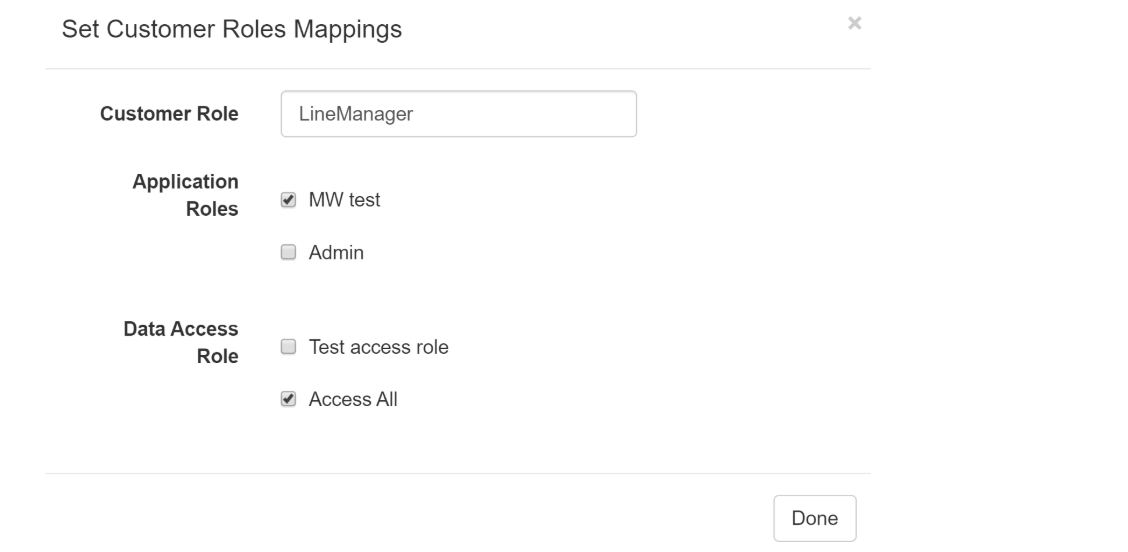This screenshot has height=552, width=1128.
Task: Click the dialog title "Set Customer Roles Mappings"
Action: point(232,30)
